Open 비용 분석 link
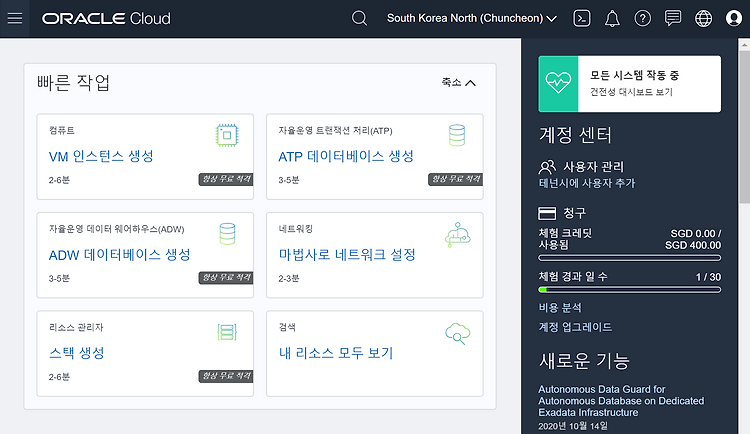Image resolution: width=750 pixels, height=434 pixels. pyautogui.click(x=560, y=308)
